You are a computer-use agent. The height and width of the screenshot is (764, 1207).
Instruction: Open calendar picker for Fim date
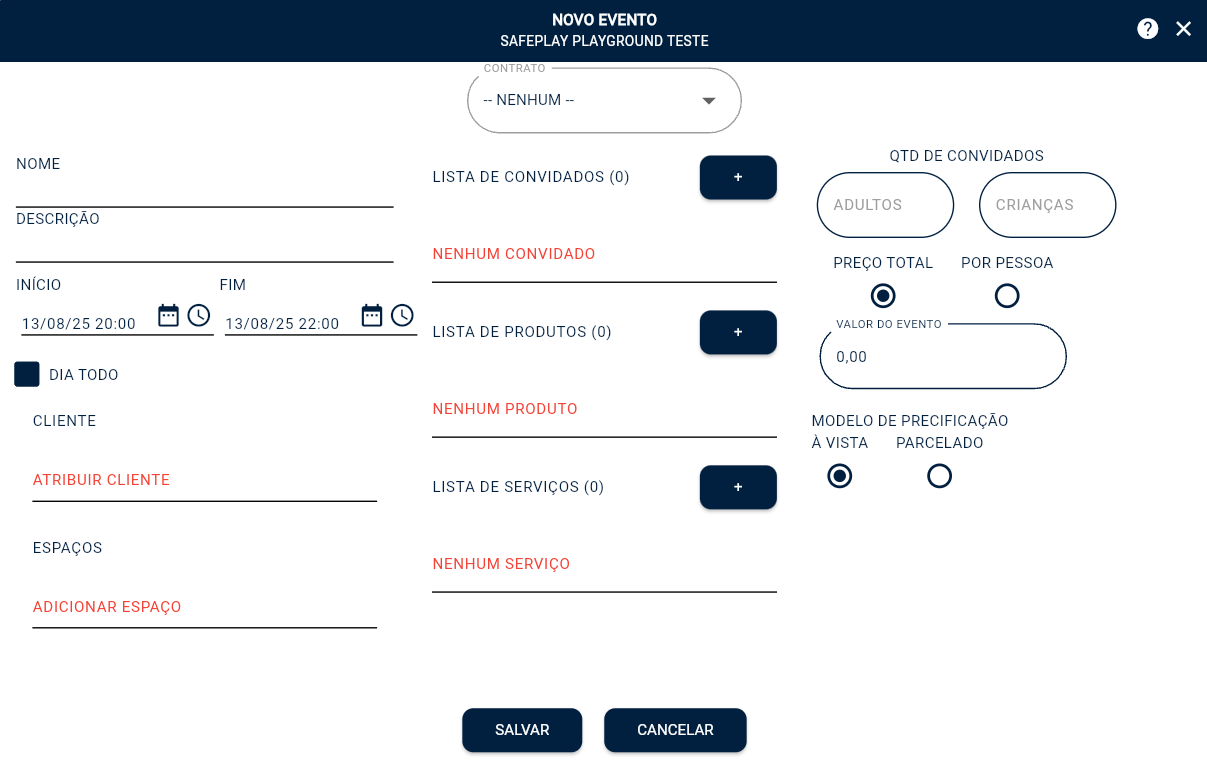pos(372,316)
